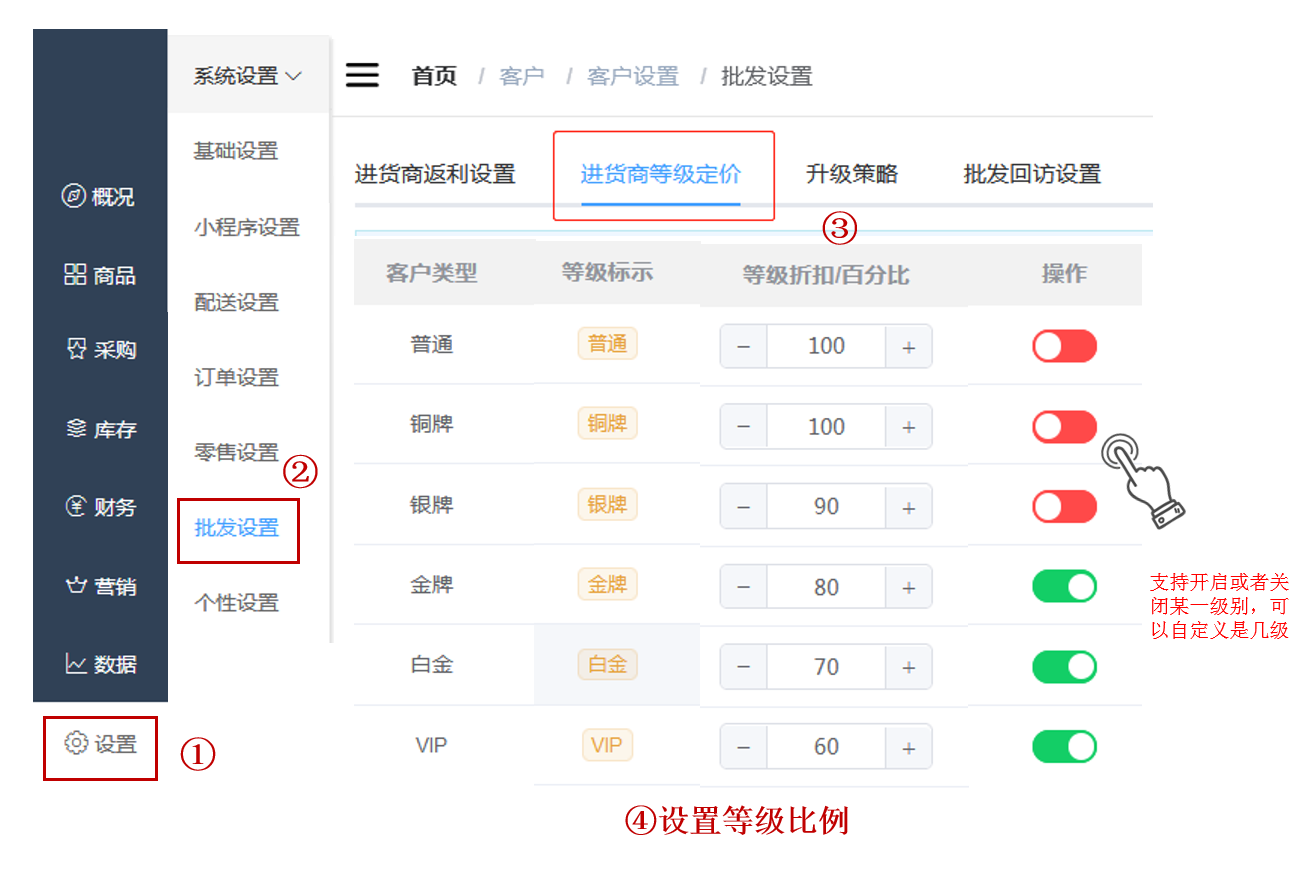Go to 首页 breadcrumb

(434, 76)
